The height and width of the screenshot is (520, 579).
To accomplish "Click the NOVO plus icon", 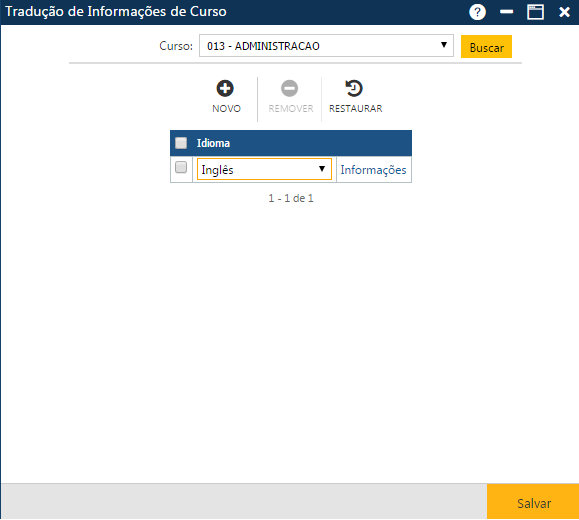I will pyautogui.click(x=225, y=88).
